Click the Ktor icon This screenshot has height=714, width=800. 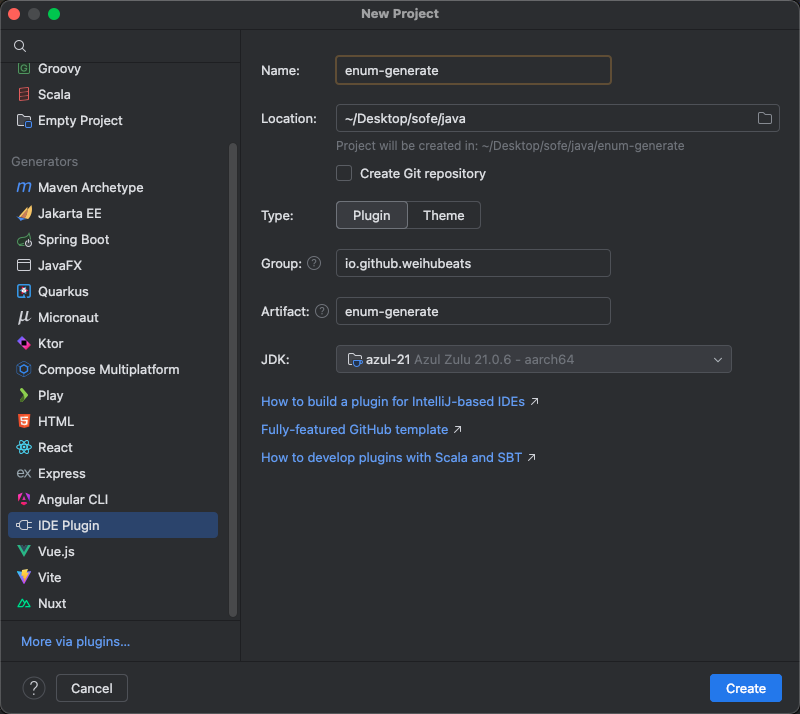click(x=23, y=343)
